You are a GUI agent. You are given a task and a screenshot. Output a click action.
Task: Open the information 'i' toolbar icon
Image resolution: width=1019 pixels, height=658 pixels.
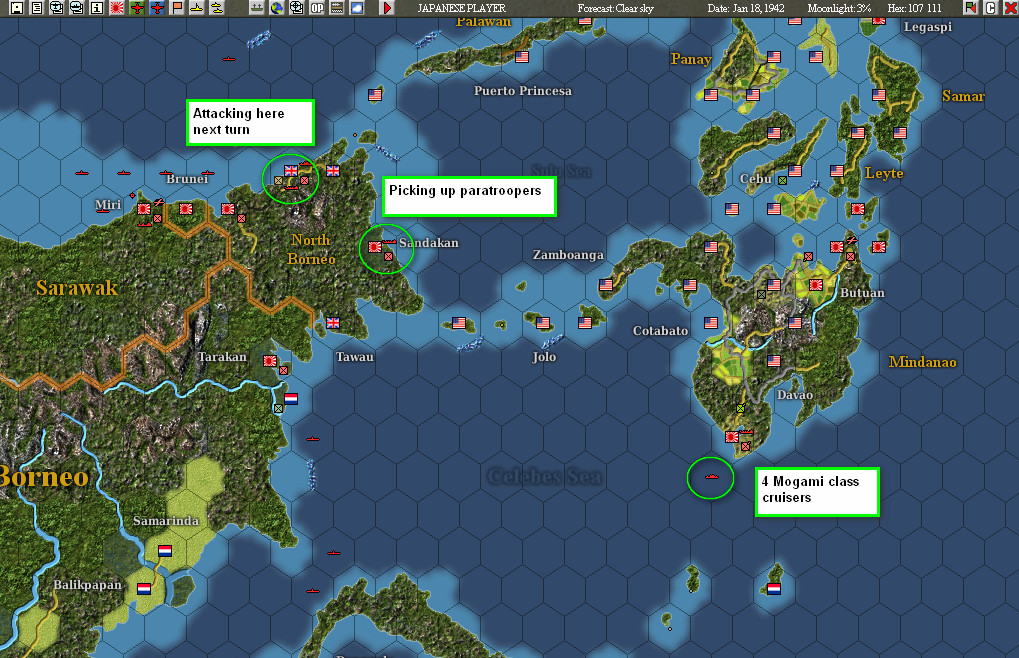click(97, 8)
